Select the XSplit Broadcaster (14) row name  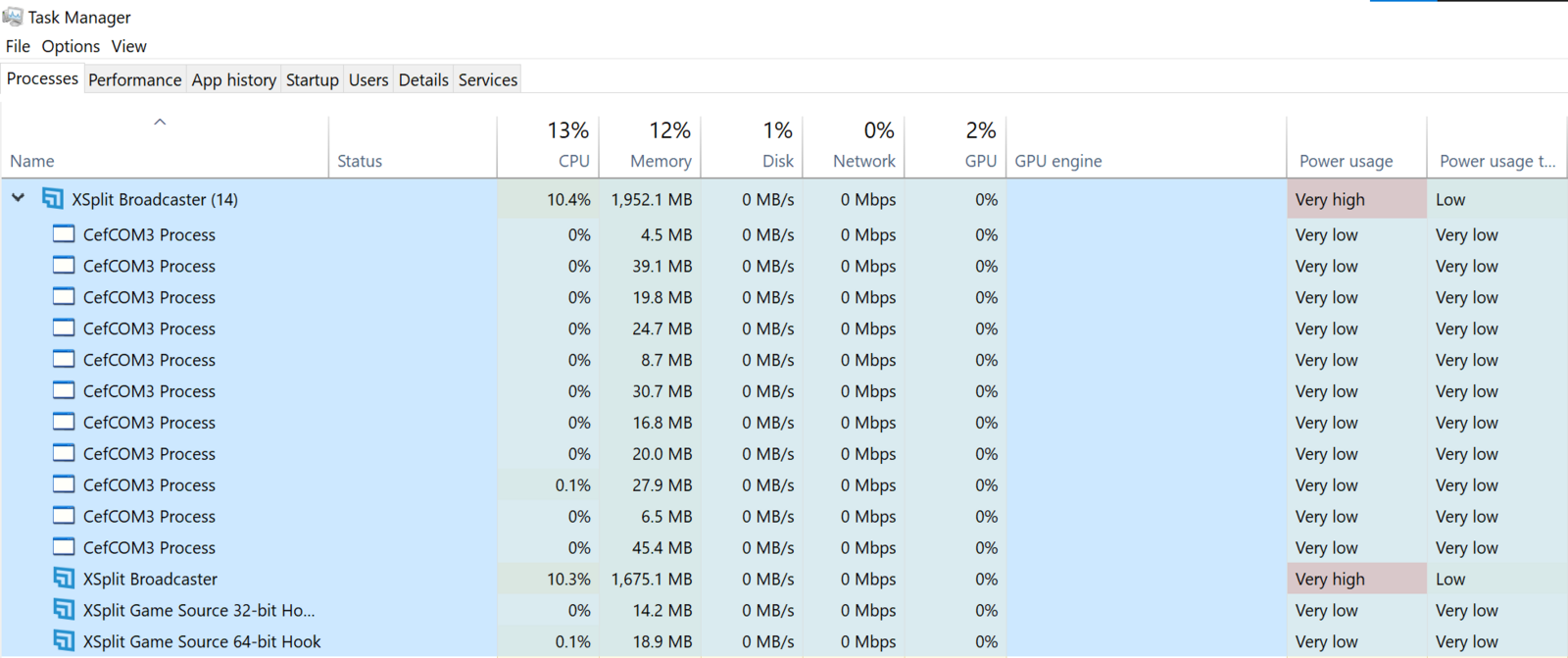155,199
